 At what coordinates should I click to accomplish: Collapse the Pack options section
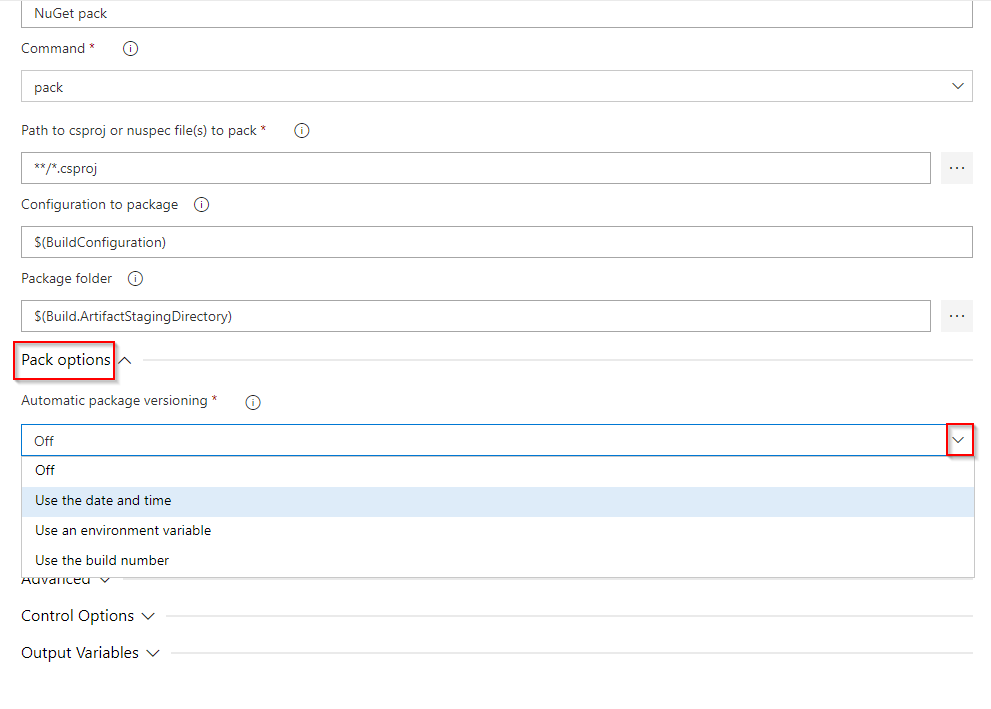(76, 360)
